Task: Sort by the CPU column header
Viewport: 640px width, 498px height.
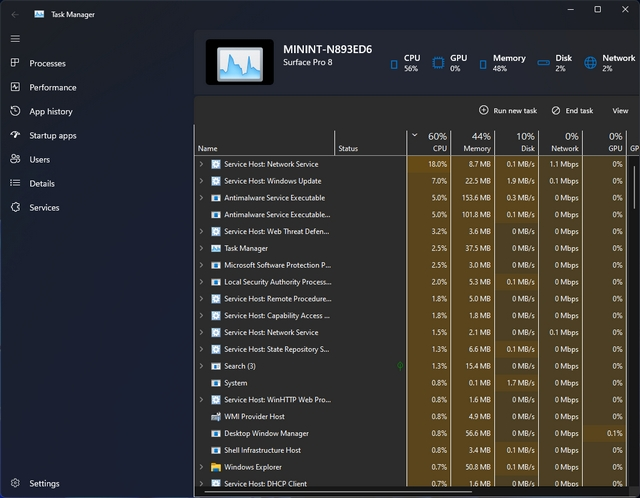Action: [x=429, y=143]
